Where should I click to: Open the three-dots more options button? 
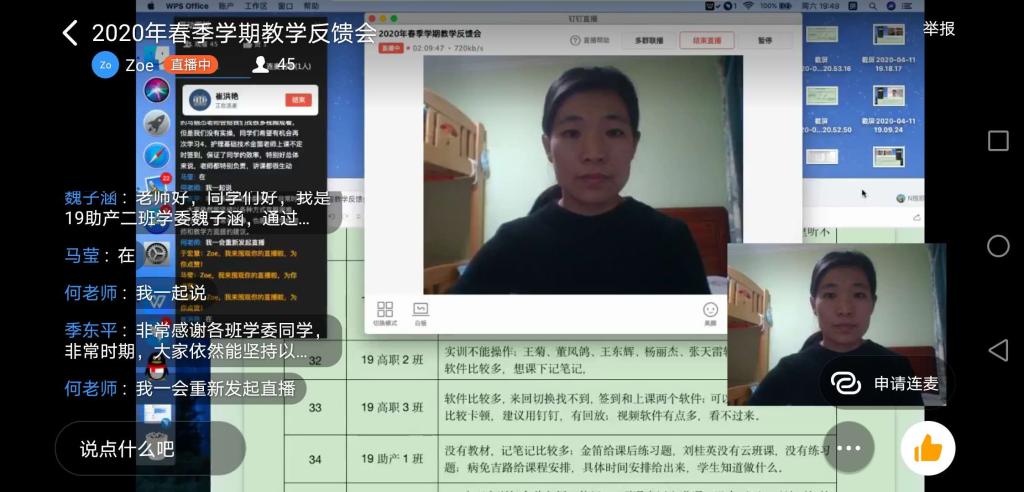pos(848,449)
